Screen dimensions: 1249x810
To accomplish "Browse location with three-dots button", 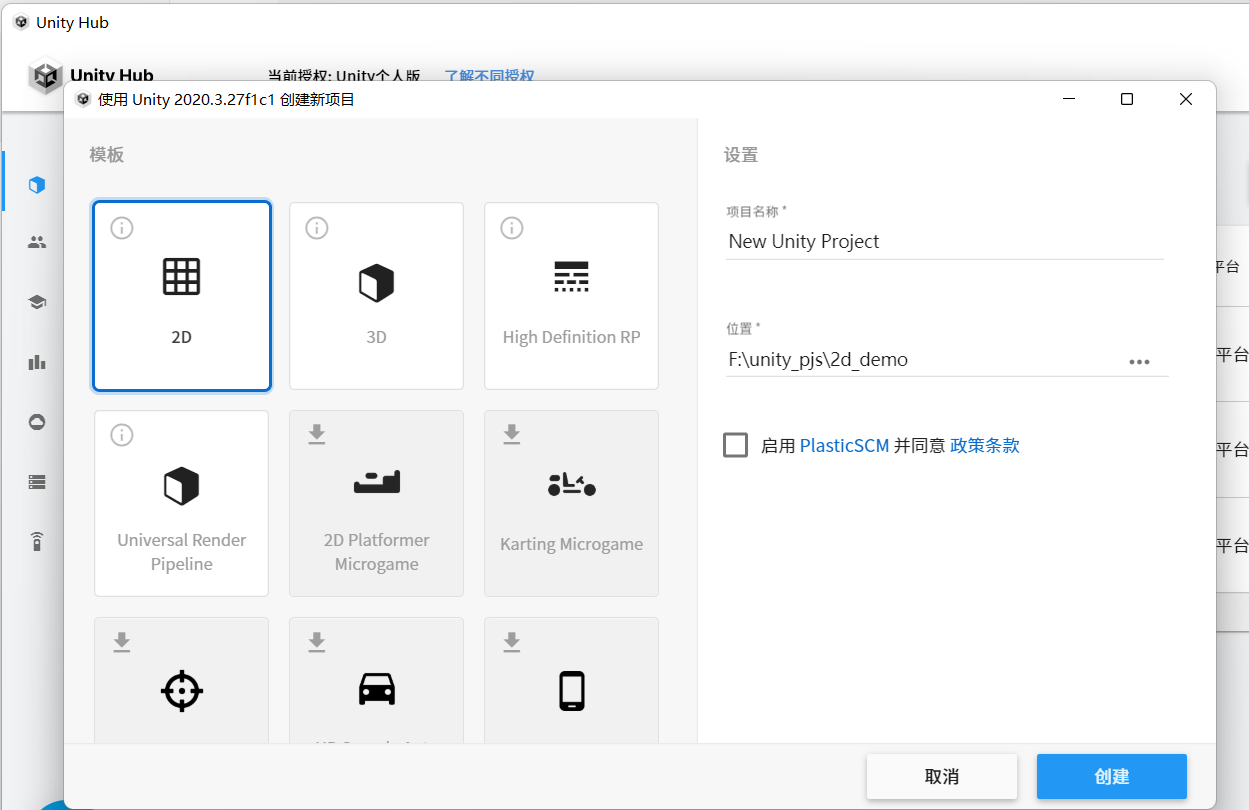I will coord(1139,362).
